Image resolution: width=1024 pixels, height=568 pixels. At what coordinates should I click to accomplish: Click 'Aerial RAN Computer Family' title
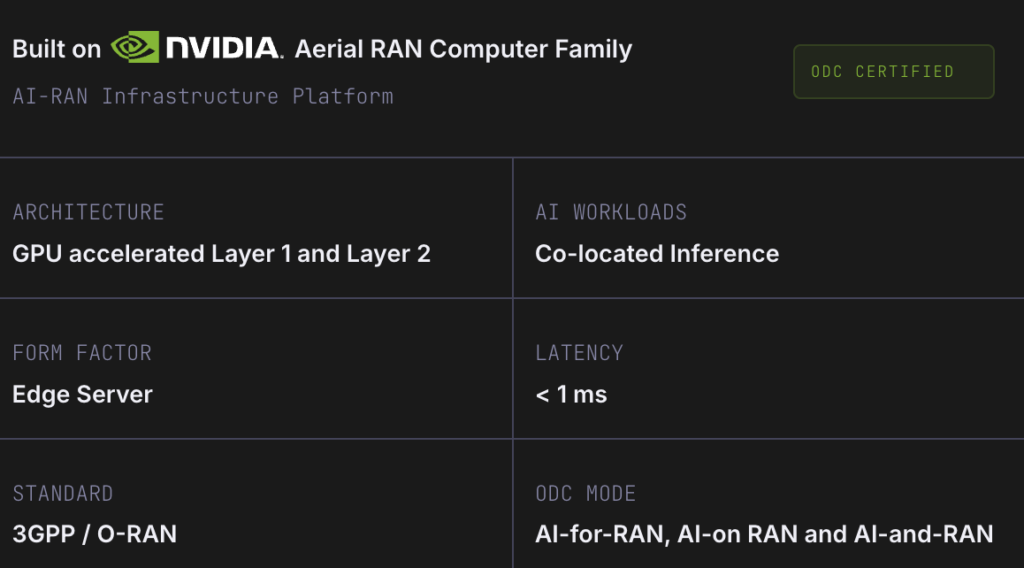click(x=463, y=49)
